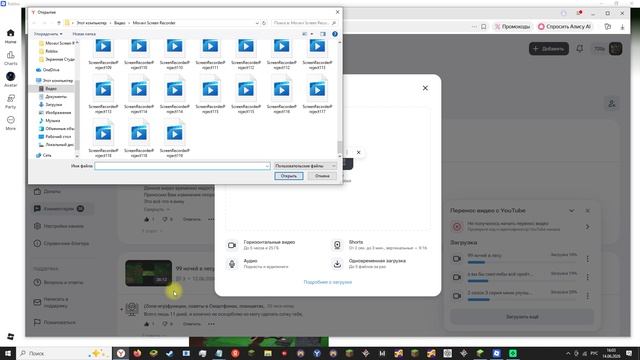
Task: Open the notifications bell
Action: coord(580,49)
